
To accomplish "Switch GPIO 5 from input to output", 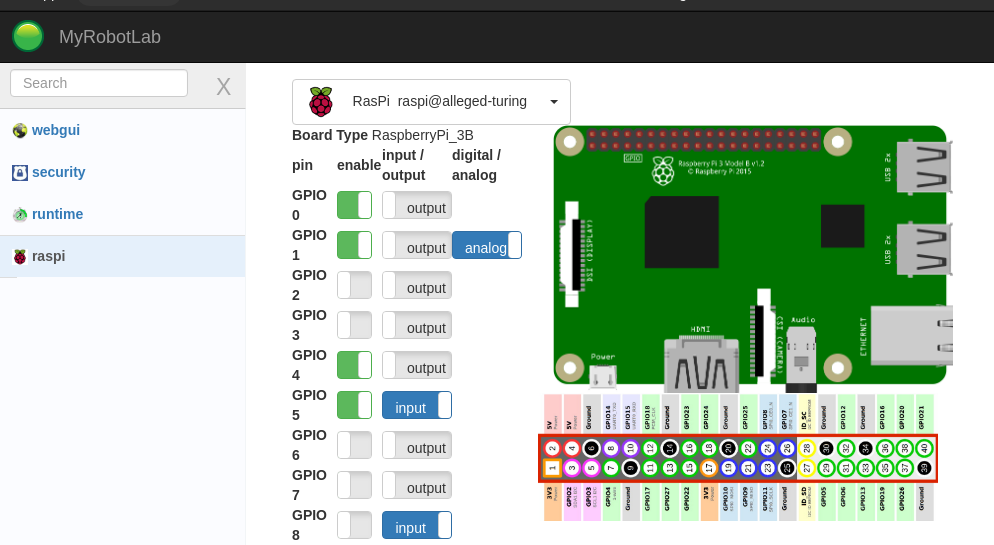I will (x=417, y=405).
